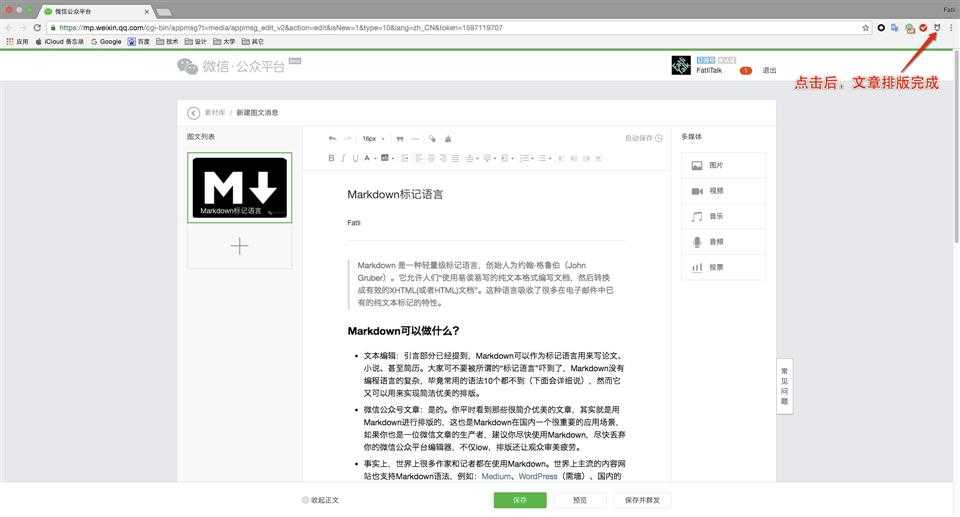Click the orange notification badge near FatliTalk
The height and width of the screenshot is (517, 960).
tap(745, 70)
